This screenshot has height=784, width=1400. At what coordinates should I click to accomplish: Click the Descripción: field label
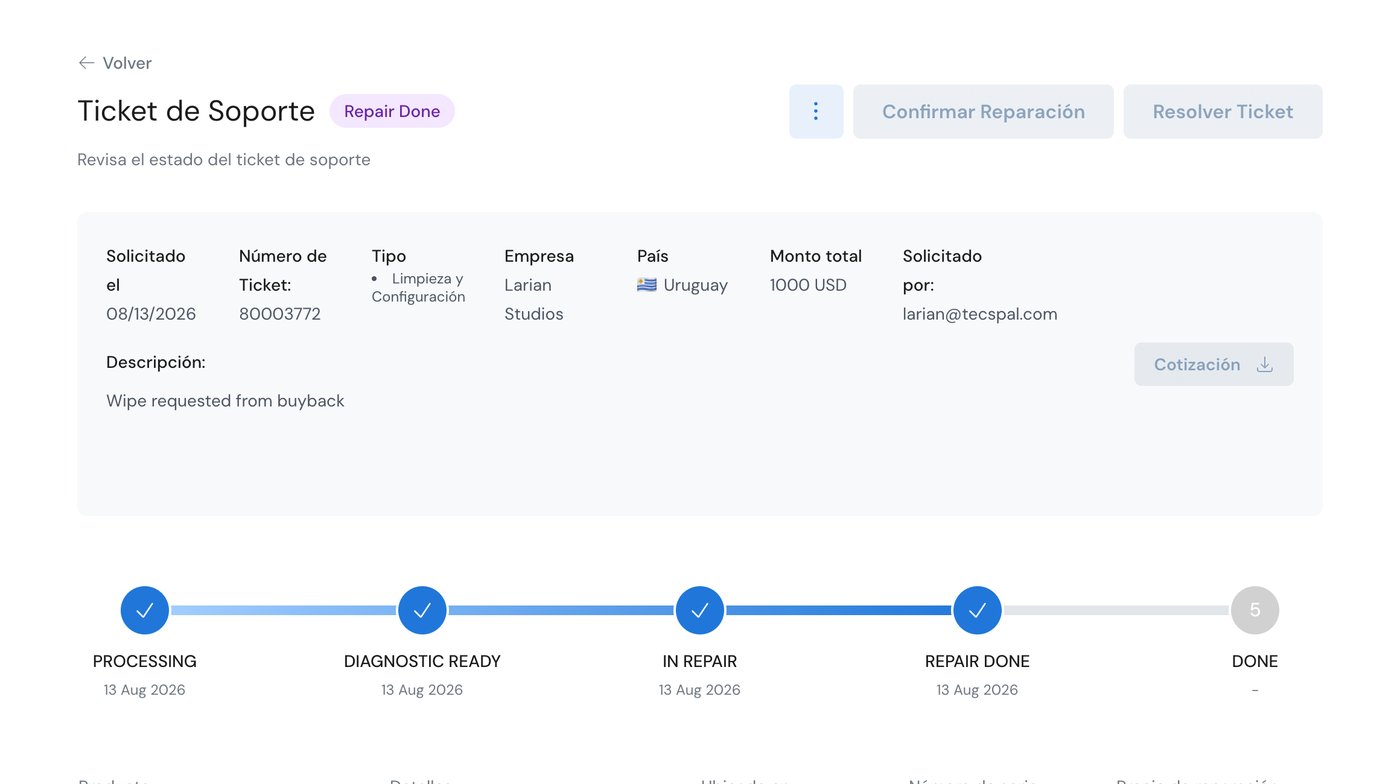[x=156, y=362]
